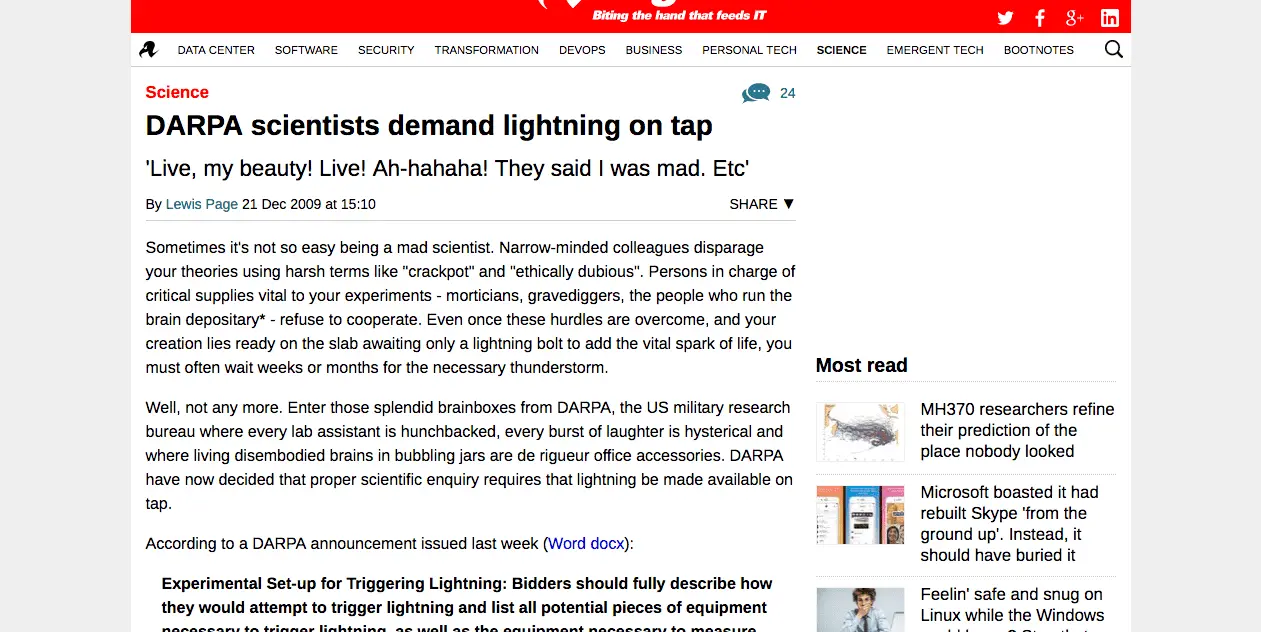Open the comments speech bubble icon
Image resolution: width=1261 pixels, height=632 pixels.
tap(756, 93)
